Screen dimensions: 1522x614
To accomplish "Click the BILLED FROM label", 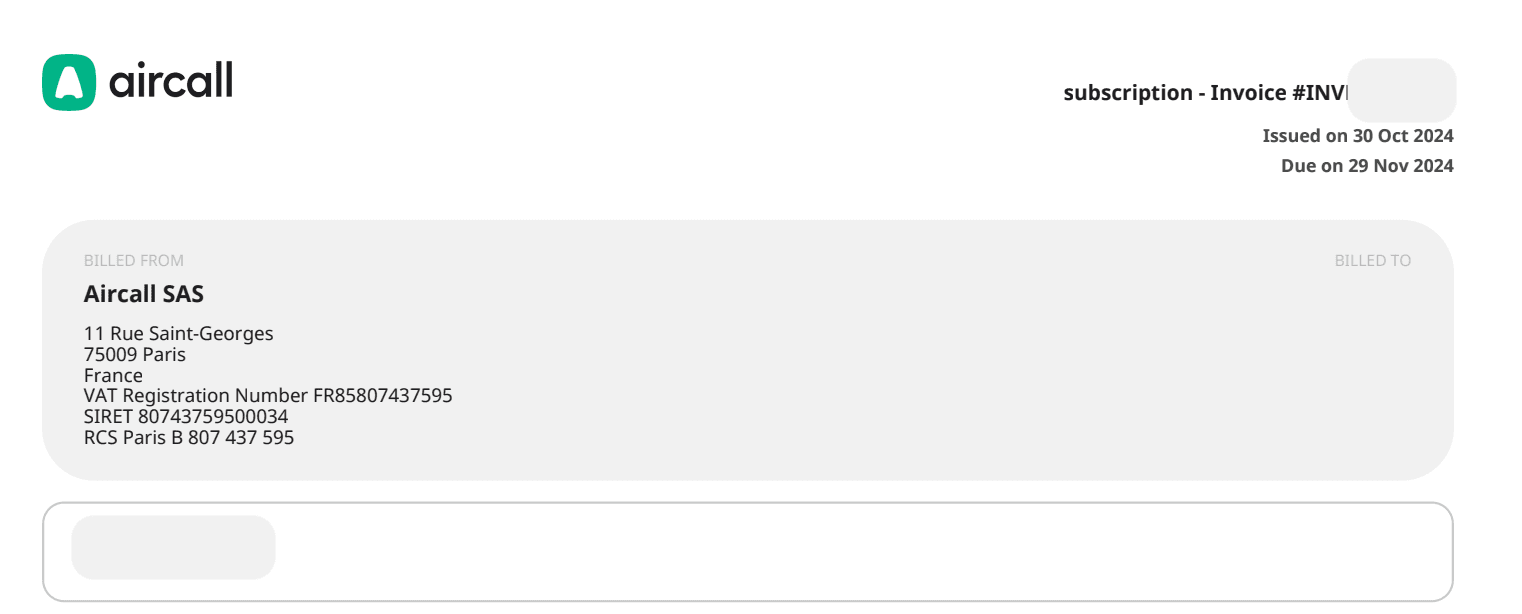I will pyautogui.click(x=134, y=261).
